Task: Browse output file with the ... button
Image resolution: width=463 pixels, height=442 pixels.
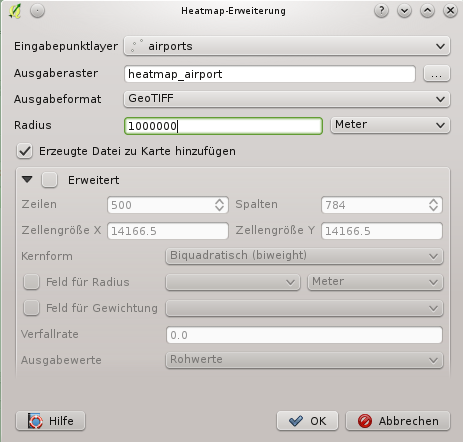Action: [437, 74]
